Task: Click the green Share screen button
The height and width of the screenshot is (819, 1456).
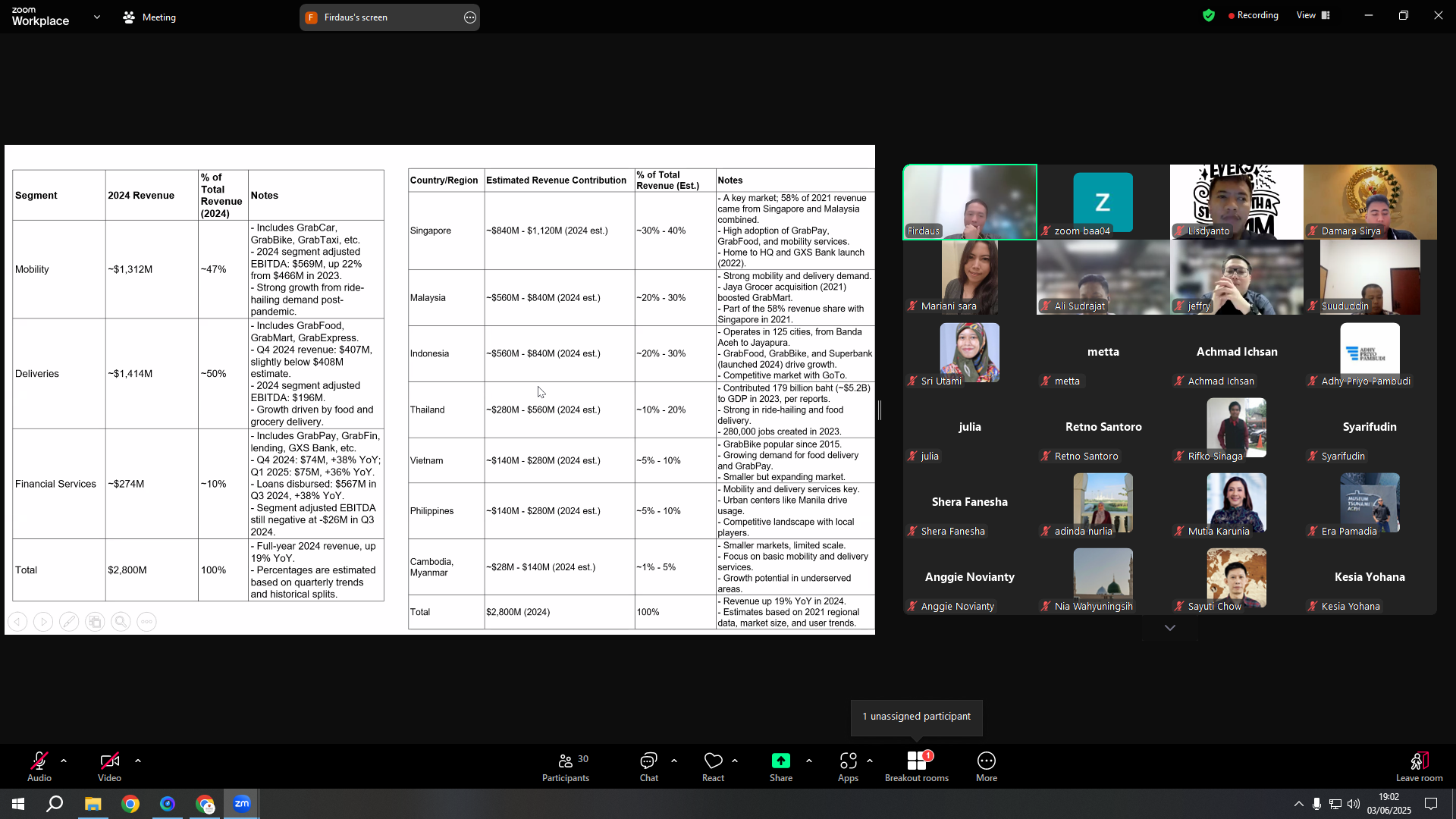Action: (x=781, y=767)
